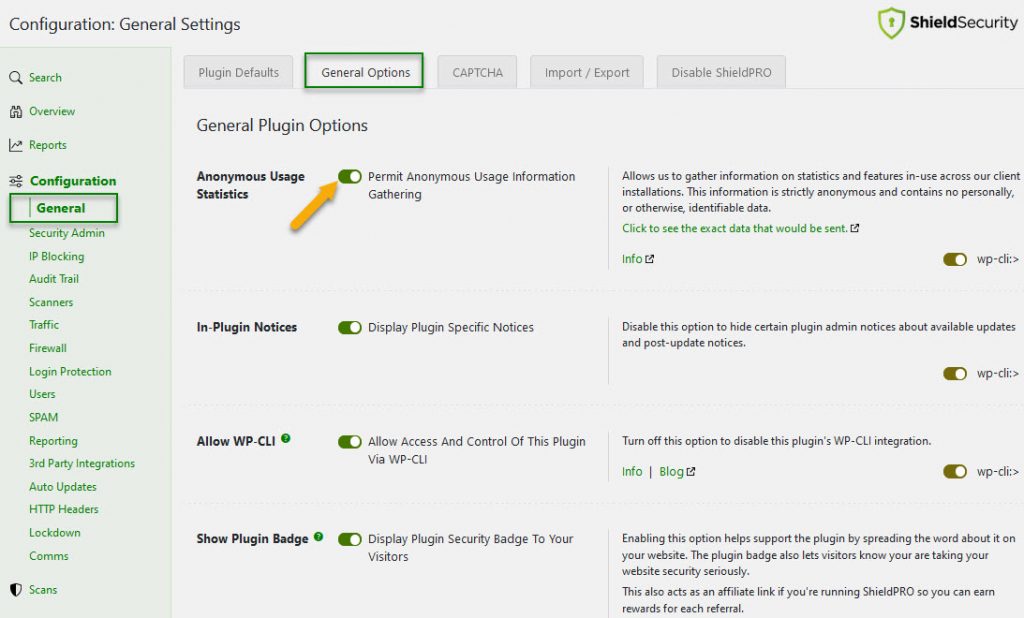Select Login Protection in the sidebar
This screenshot has width=1024, height=618.
(x=70, y=372)
